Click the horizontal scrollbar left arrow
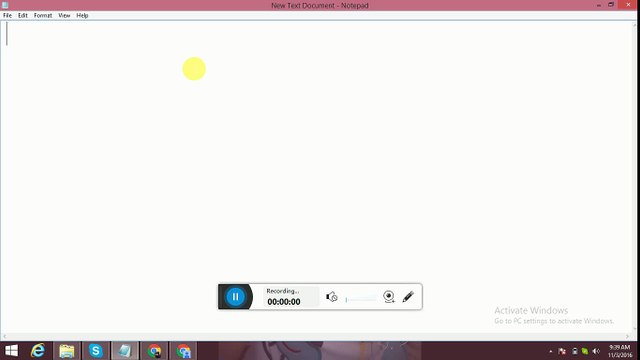 pos(4,337)
